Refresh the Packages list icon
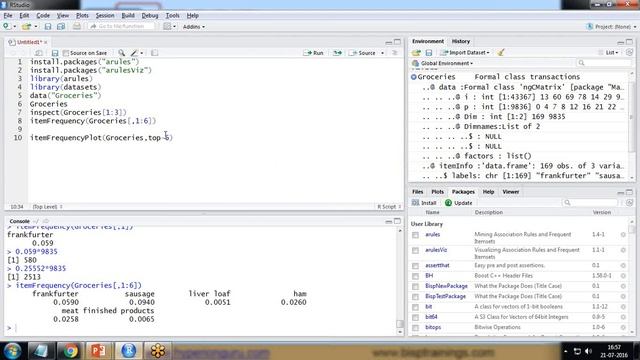 tap(629, 203)
